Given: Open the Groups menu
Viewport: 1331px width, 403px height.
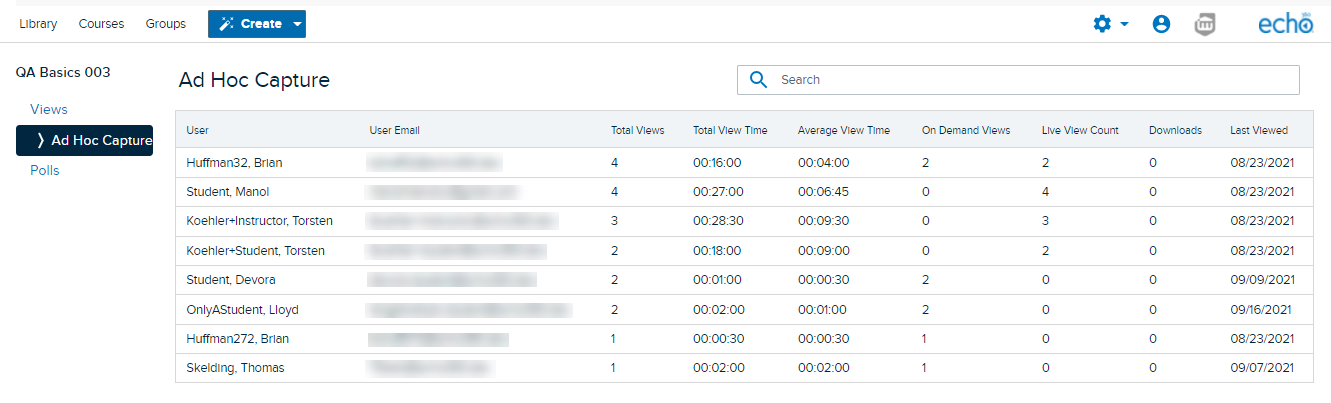Looking at the screenshot, I should [165, 24].
